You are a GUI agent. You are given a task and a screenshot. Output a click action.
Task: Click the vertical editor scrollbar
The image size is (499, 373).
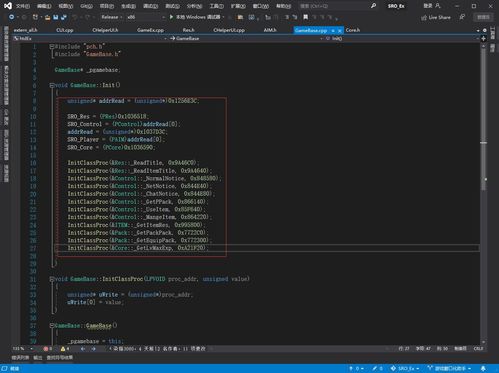click(x=483, y=193)
